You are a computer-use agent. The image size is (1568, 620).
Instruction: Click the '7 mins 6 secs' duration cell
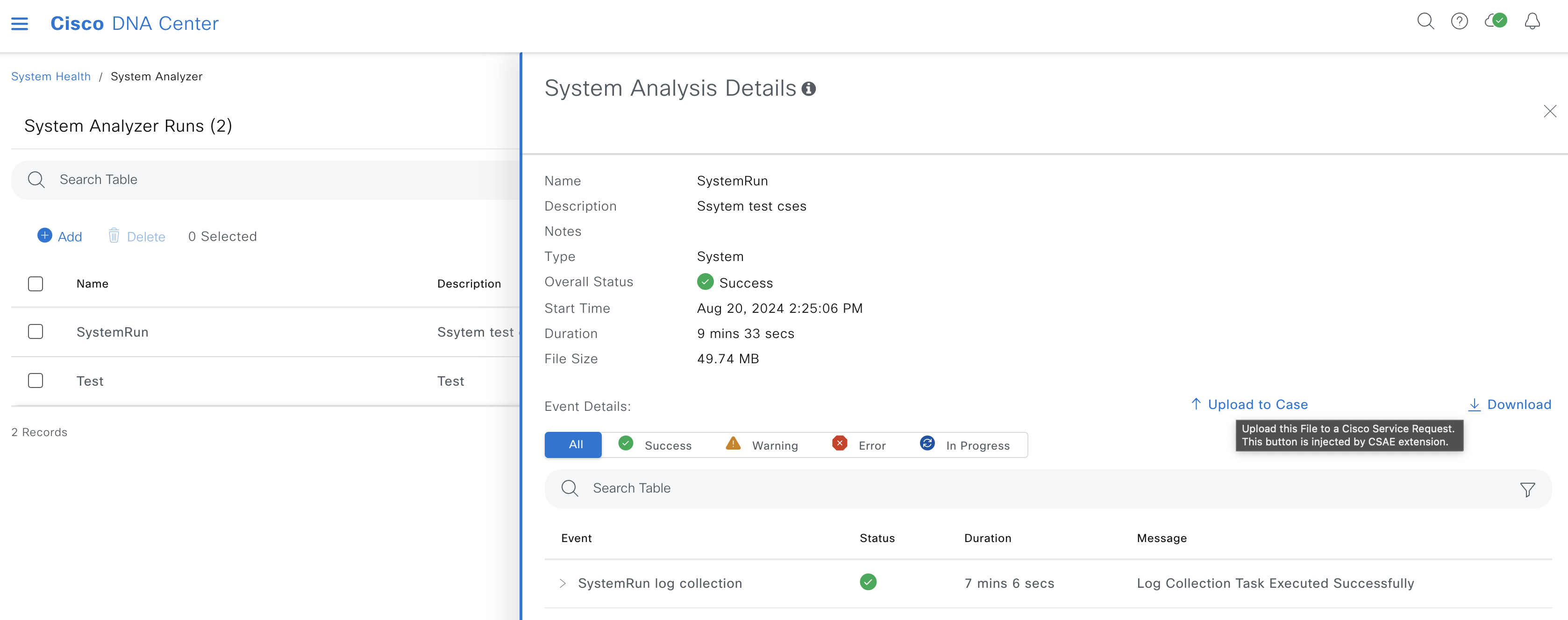coord(1009,584)
